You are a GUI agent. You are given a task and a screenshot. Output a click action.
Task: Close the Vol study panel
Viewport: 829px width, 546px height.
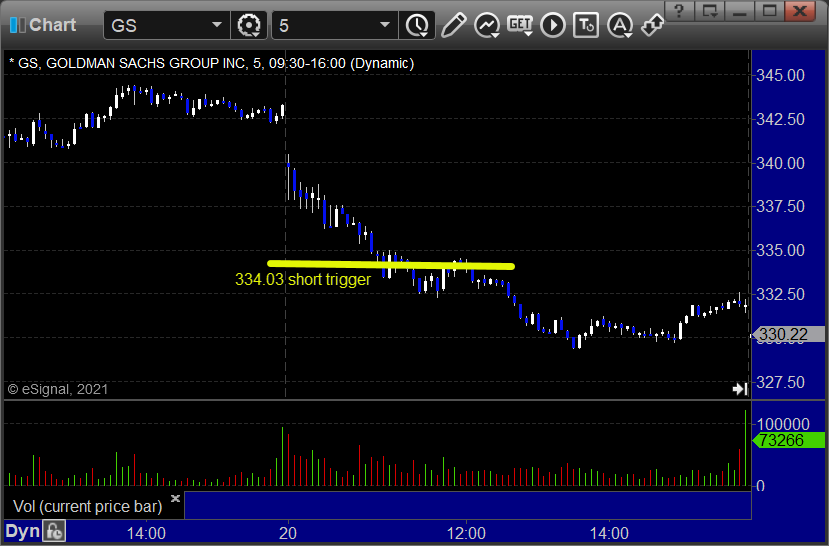pos(176,498)
